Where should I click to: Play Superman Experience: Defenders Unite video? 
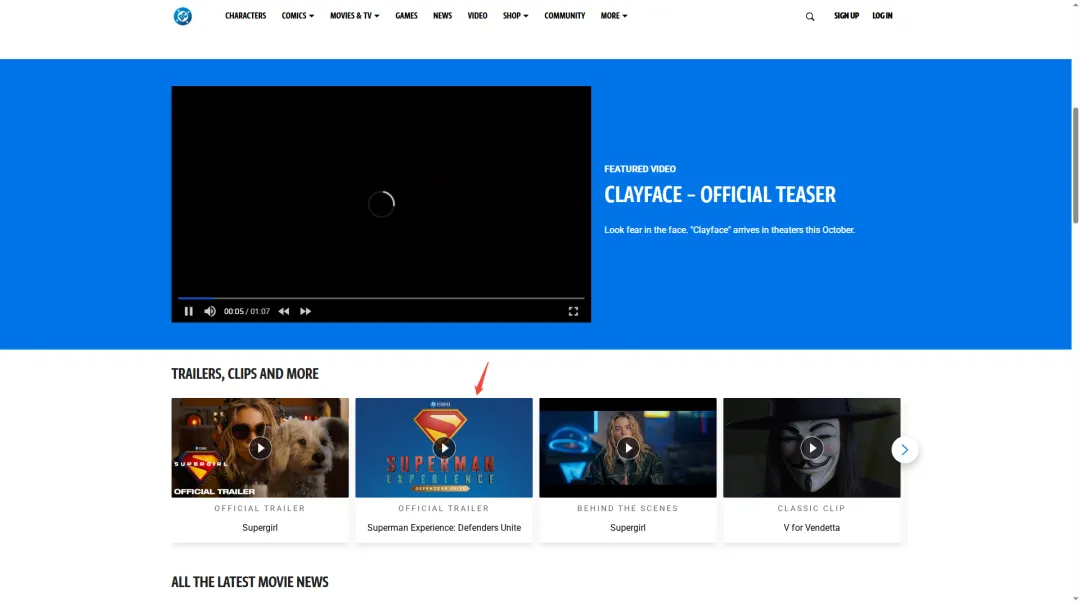(444, 448)
